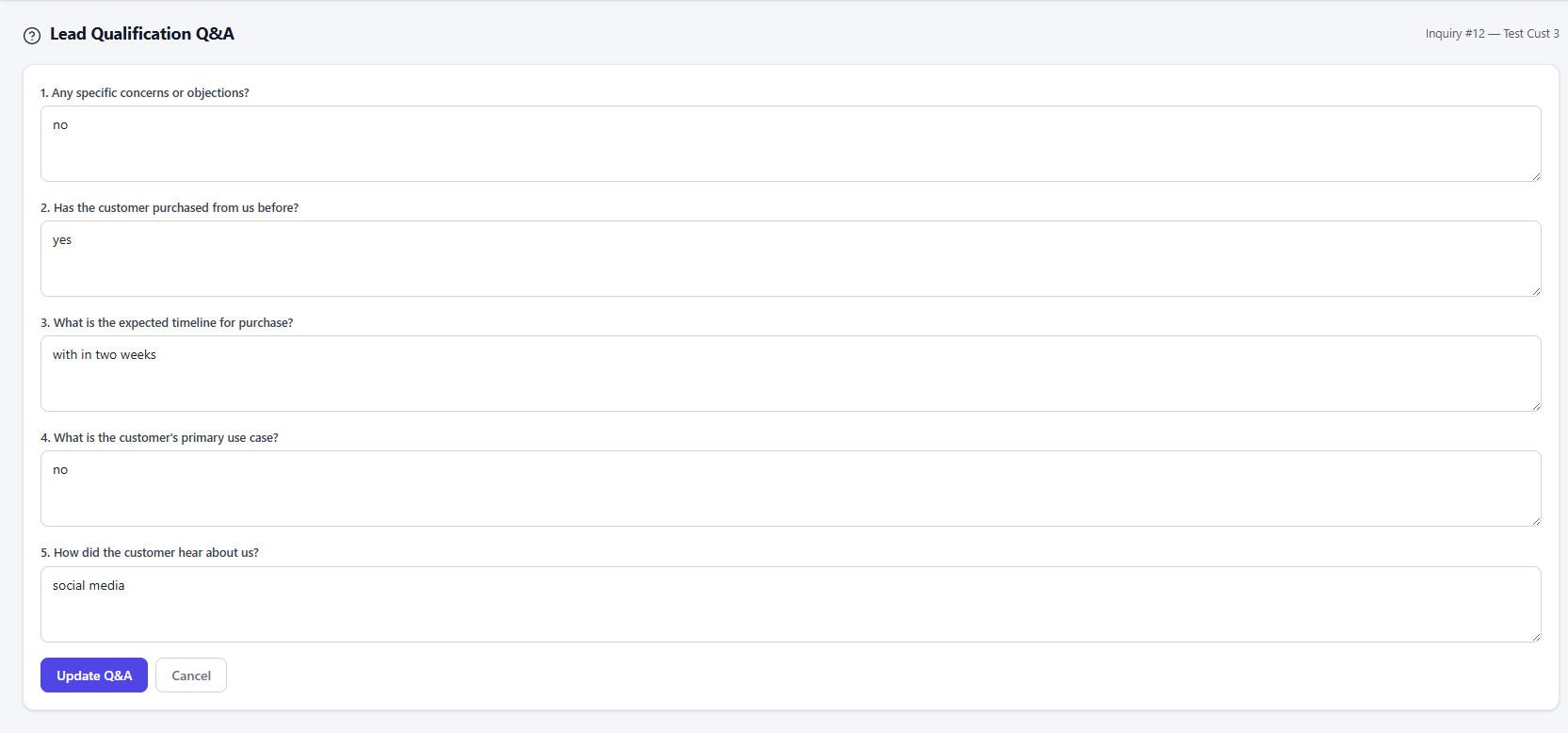Click the 'Has the customer purchased from us before?' label

pos(170,207)
